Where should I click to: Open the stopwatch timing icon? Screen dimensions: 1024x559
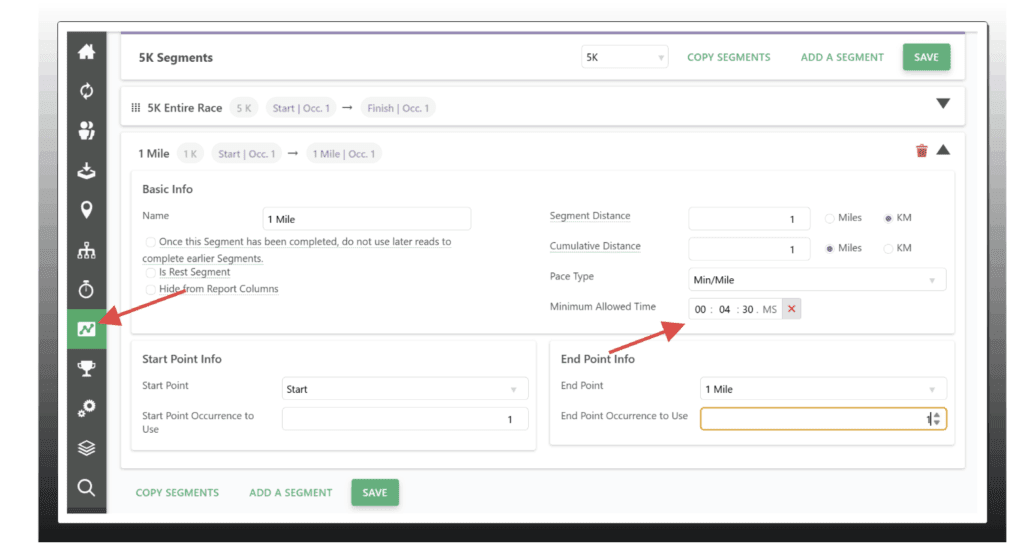click(x=86, y=289)
